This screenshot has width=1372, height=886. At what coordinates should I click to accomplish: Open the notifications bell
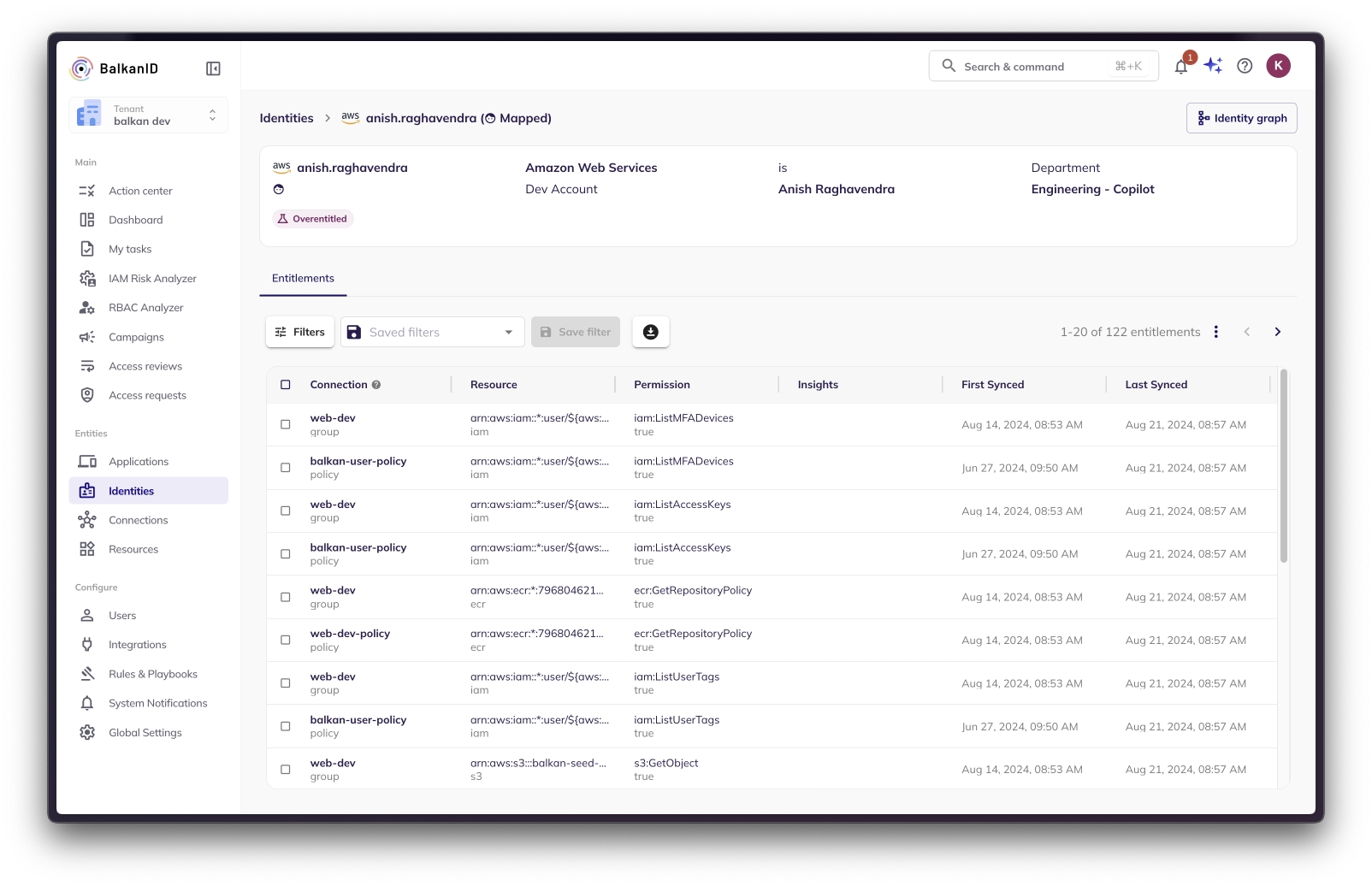point(1181,67)
